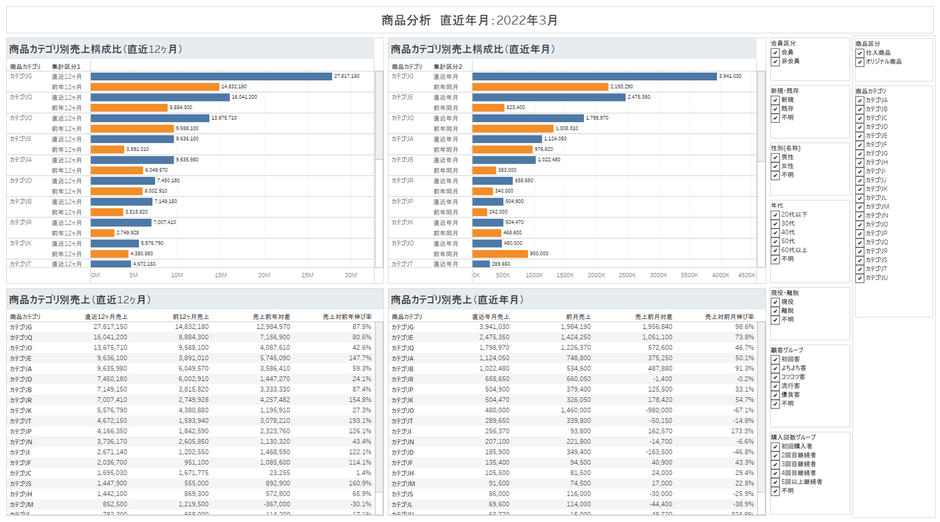Image resolution: width=940 pixels, height=522 pixels.
Task: Toggle the 新規 checkbox under 新規・既存
Action: pos(775,99)
